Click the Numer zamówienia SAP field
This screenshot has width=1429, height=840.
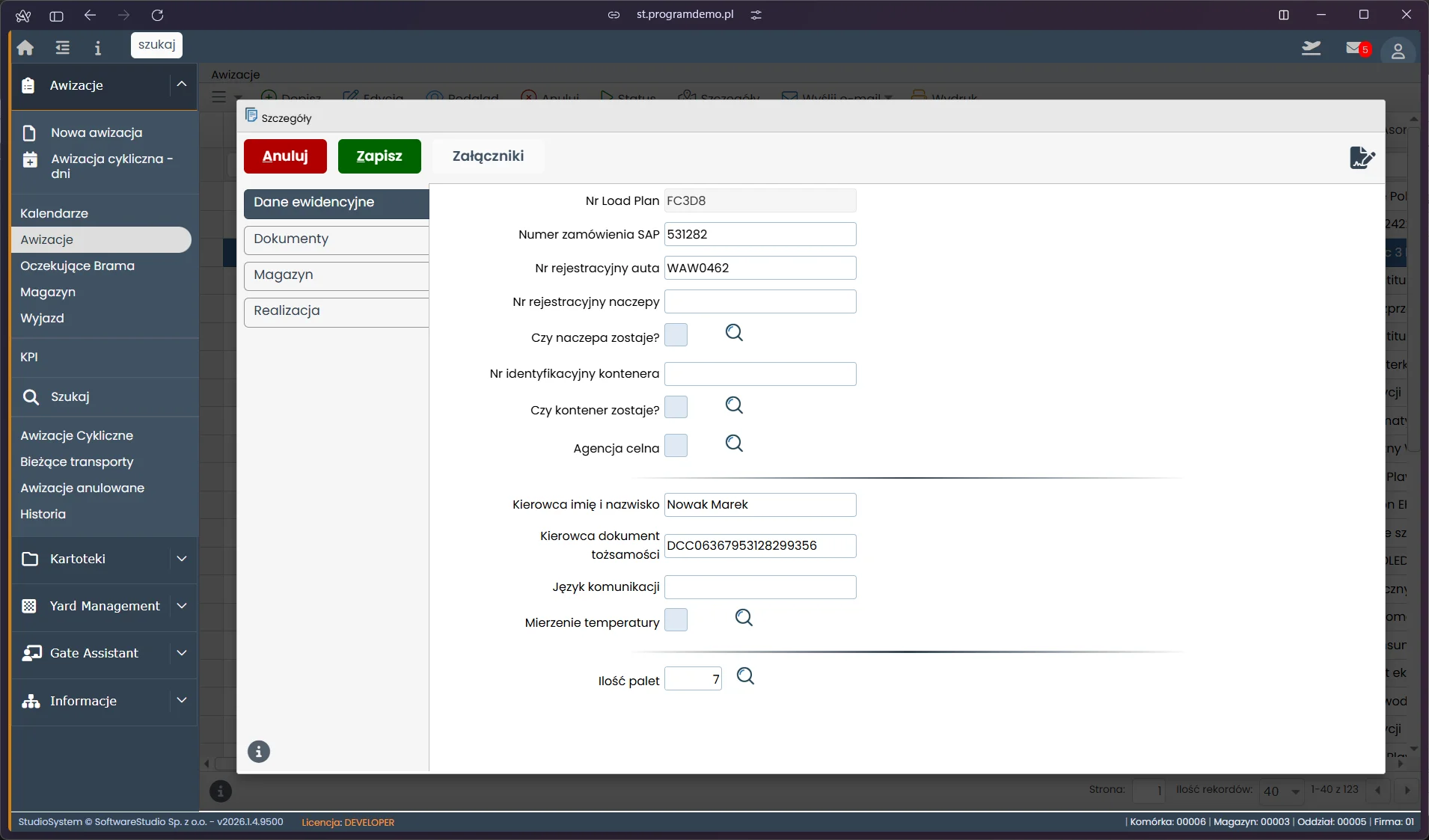tap(760, 234)
